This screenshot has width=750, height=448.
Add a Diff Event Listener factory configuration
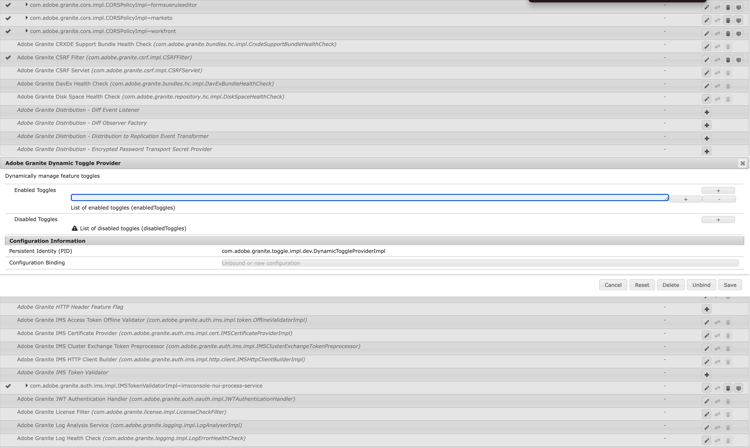point(706,112)
